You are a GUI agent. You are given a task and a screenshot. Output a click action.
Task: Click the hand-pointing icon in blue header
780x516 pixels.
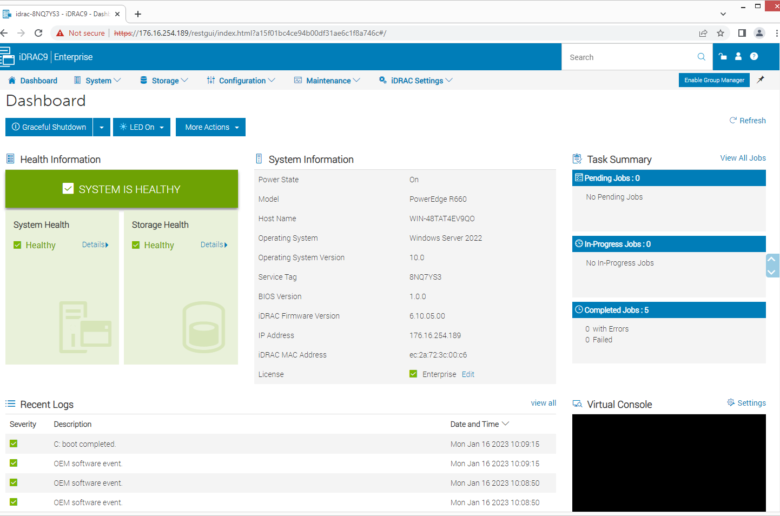pos(723,56)
